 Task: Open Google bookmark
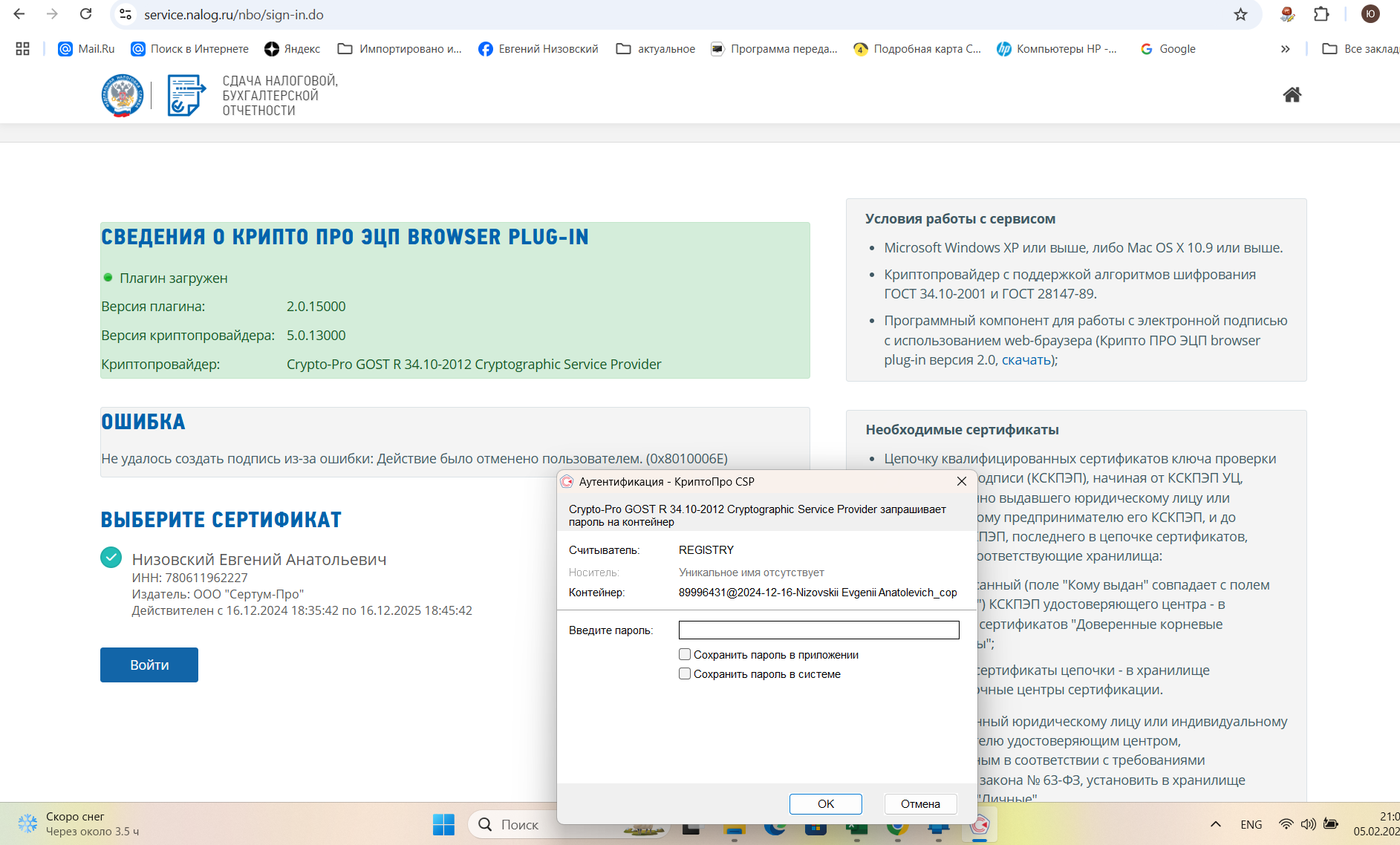pyautogui.click(x=1168, y=49)
